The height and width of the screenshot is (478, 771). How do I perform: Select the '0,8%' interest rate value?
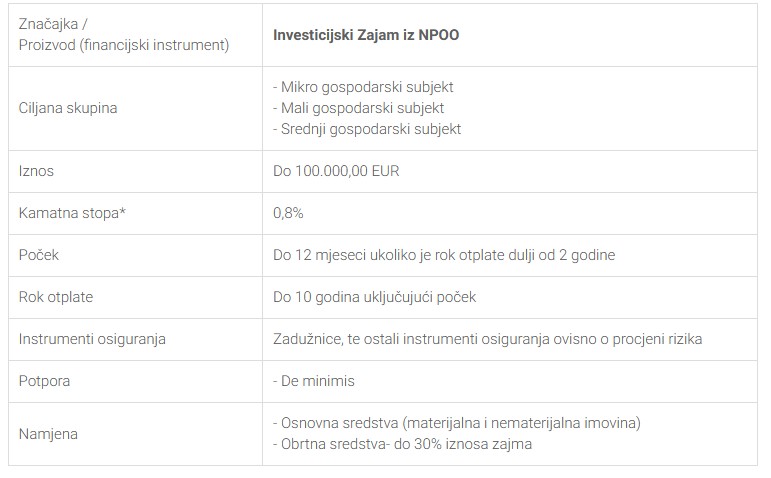[x=288, y=213]
